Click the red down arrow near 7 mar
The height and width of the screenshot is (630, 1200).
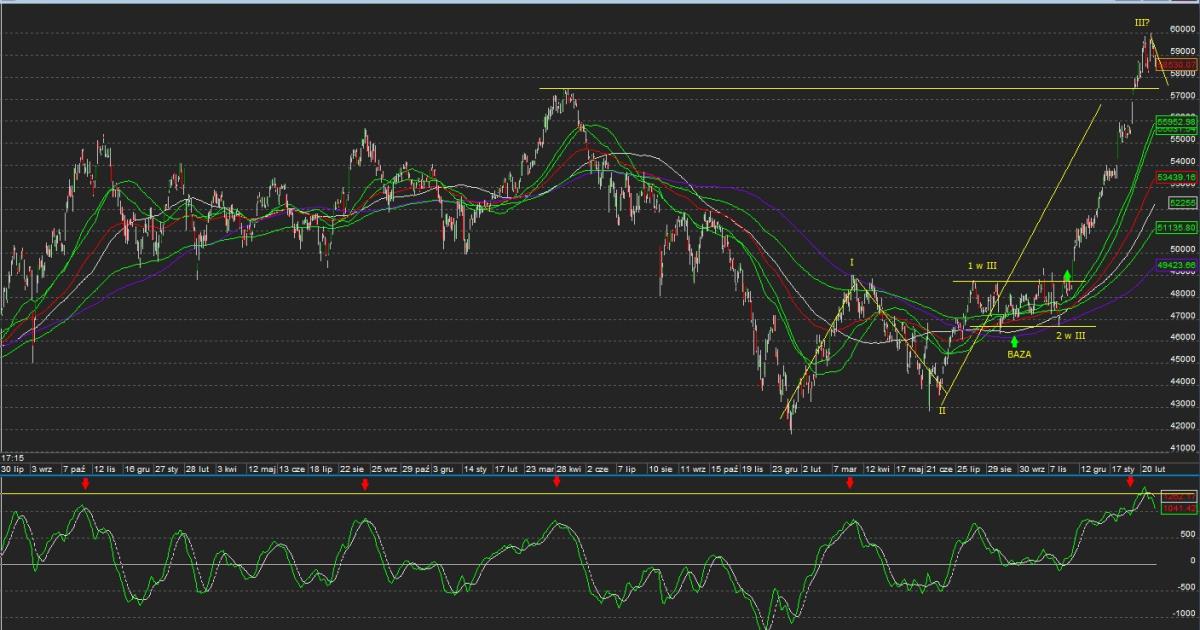tap(850, 484)
